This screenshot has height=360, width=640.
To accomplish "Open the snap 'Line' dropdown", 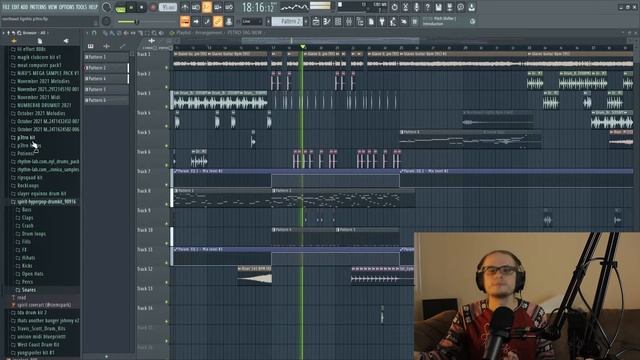I will [x=252, y=21].
